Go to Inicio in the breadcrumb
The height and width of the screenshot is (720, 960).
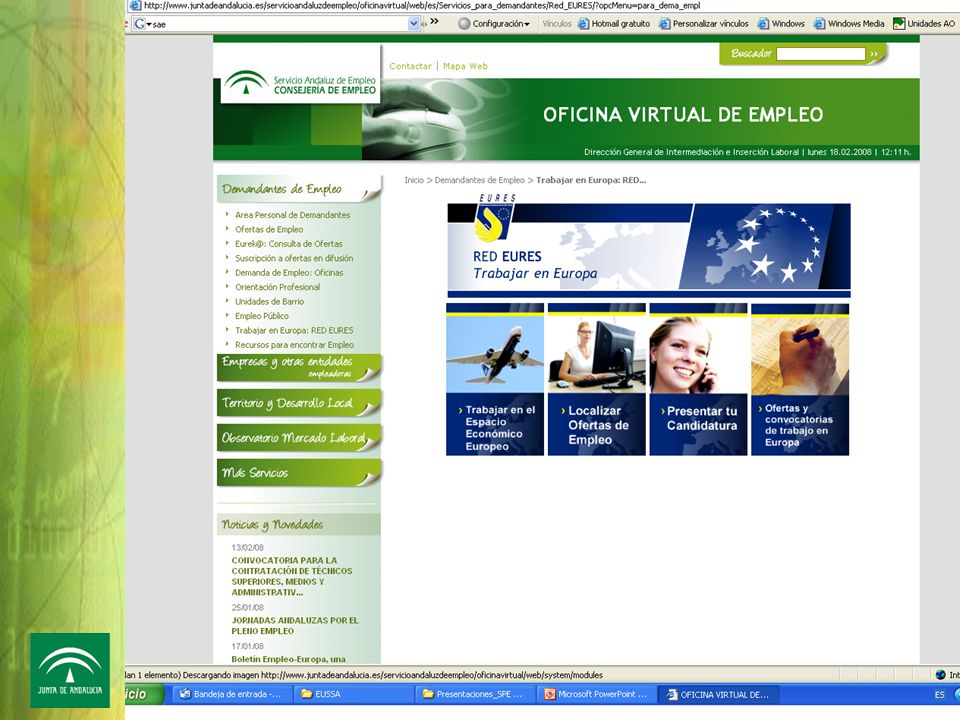(x=414, y=180)
